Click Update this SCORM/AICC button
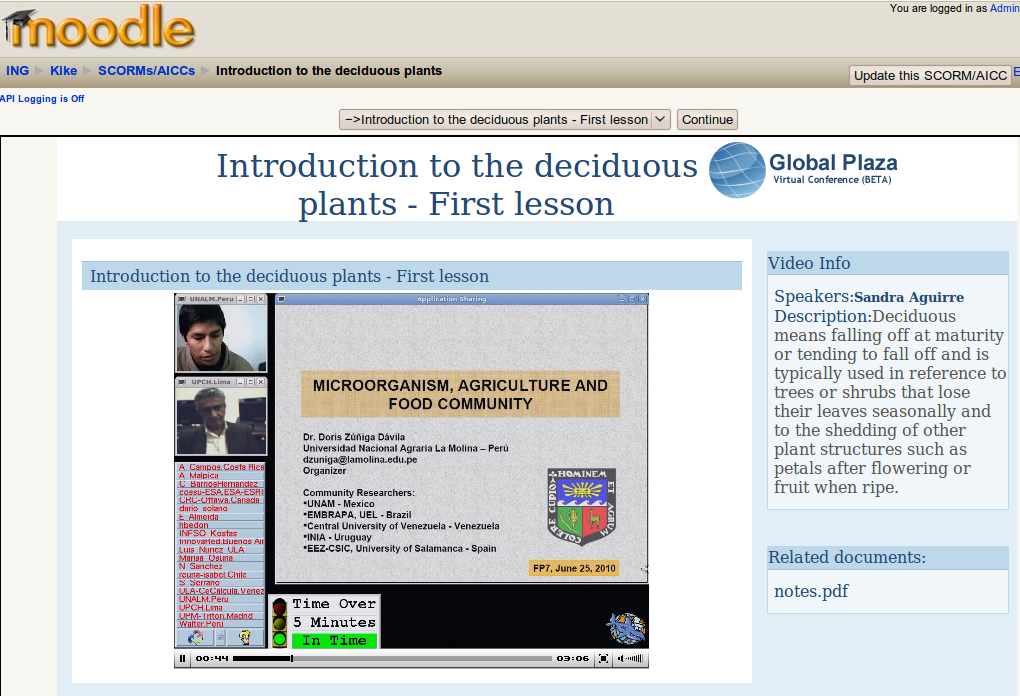This screenshot has width=1020, height=696. (930, 76)
